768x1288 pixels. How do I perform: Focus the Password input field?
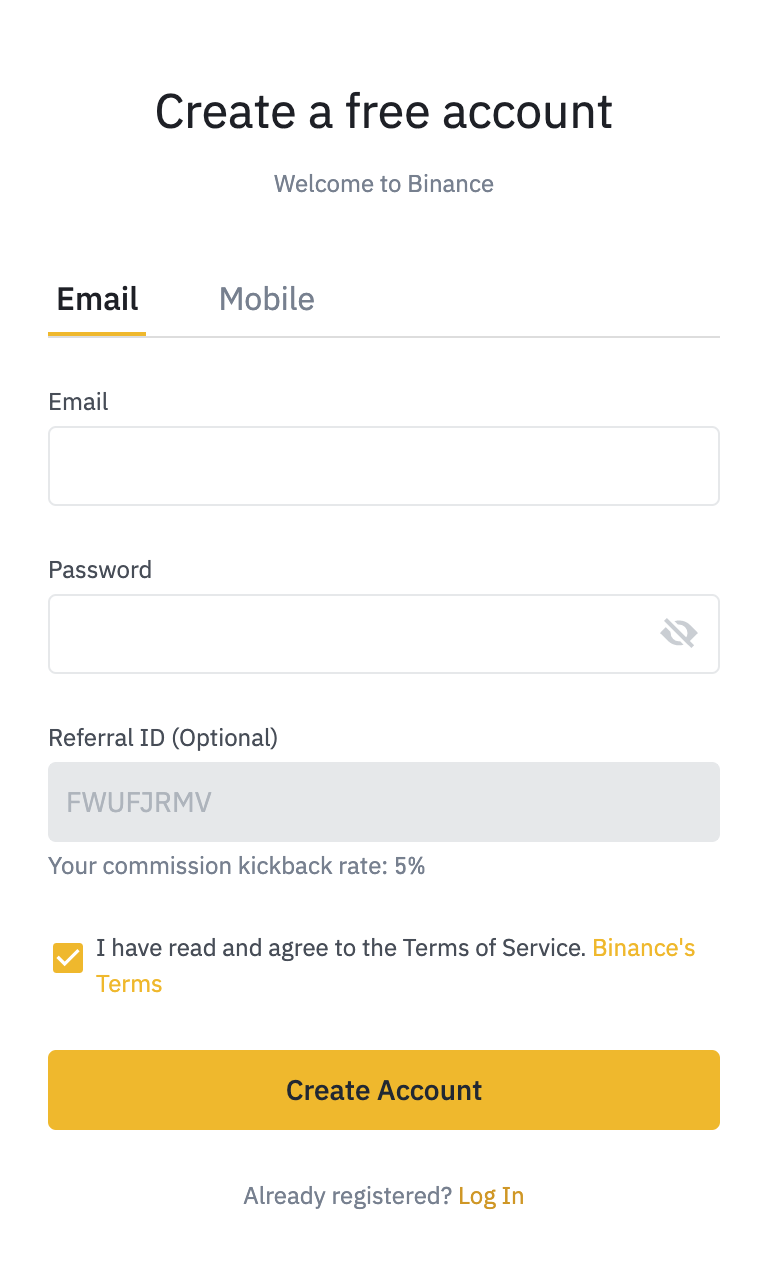pyautogui.click(x=350, y=634)
